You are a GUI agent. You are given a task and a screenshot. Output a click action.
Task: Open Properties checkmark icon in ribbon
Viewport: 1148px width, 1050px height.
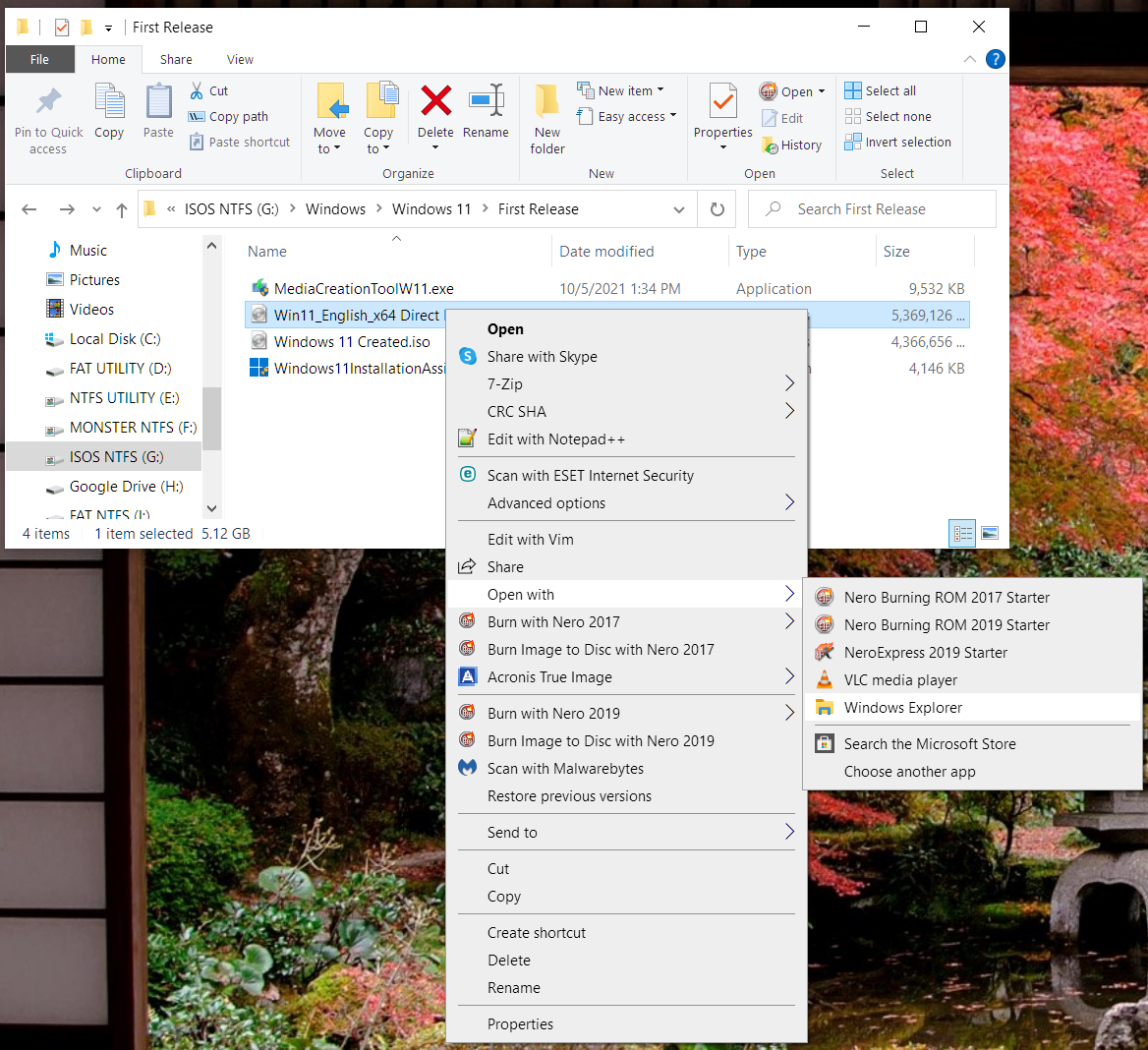coord(722,101)
